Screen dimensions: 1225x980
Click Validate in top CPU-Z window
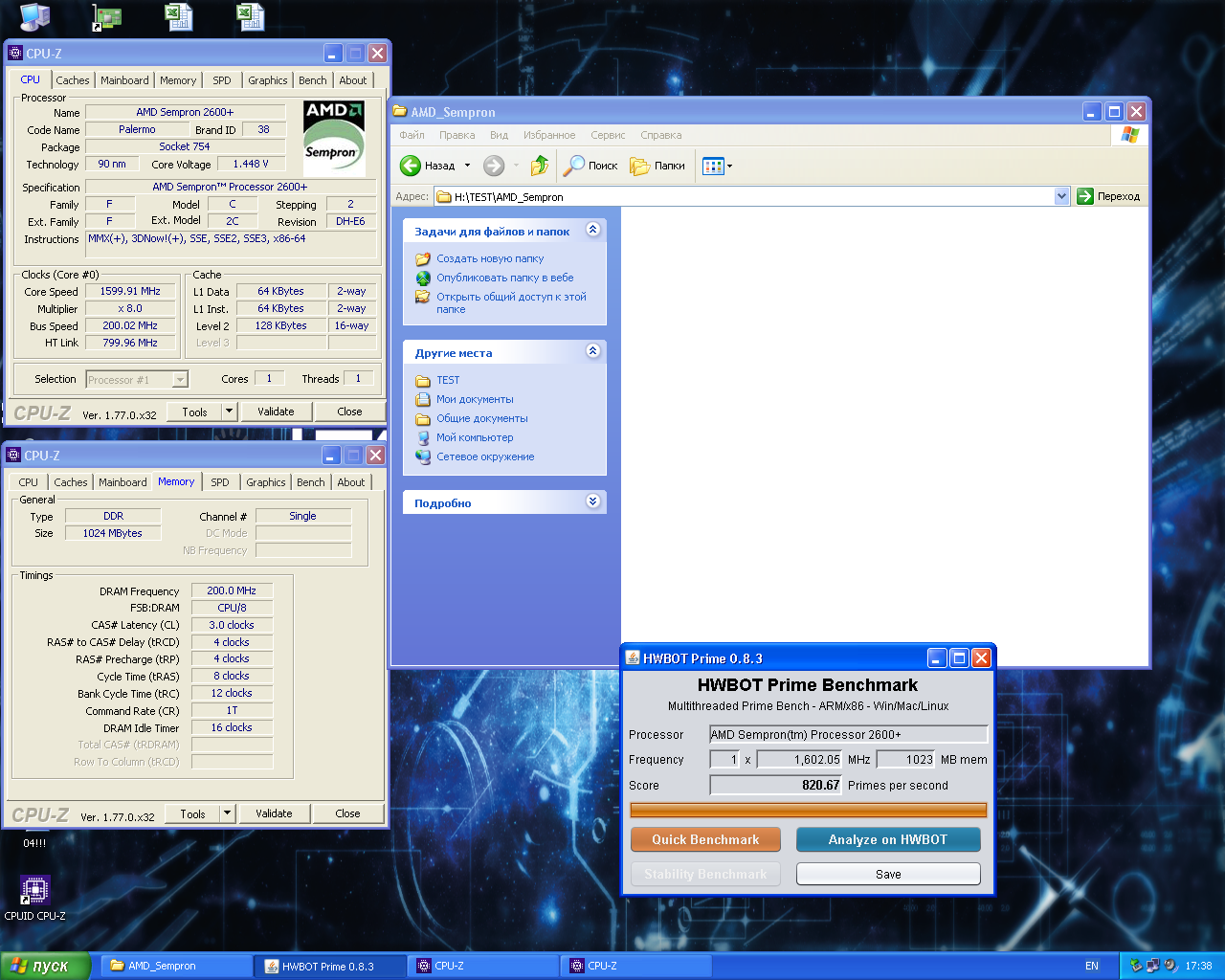pyautogui.click(x=276, y=412)
